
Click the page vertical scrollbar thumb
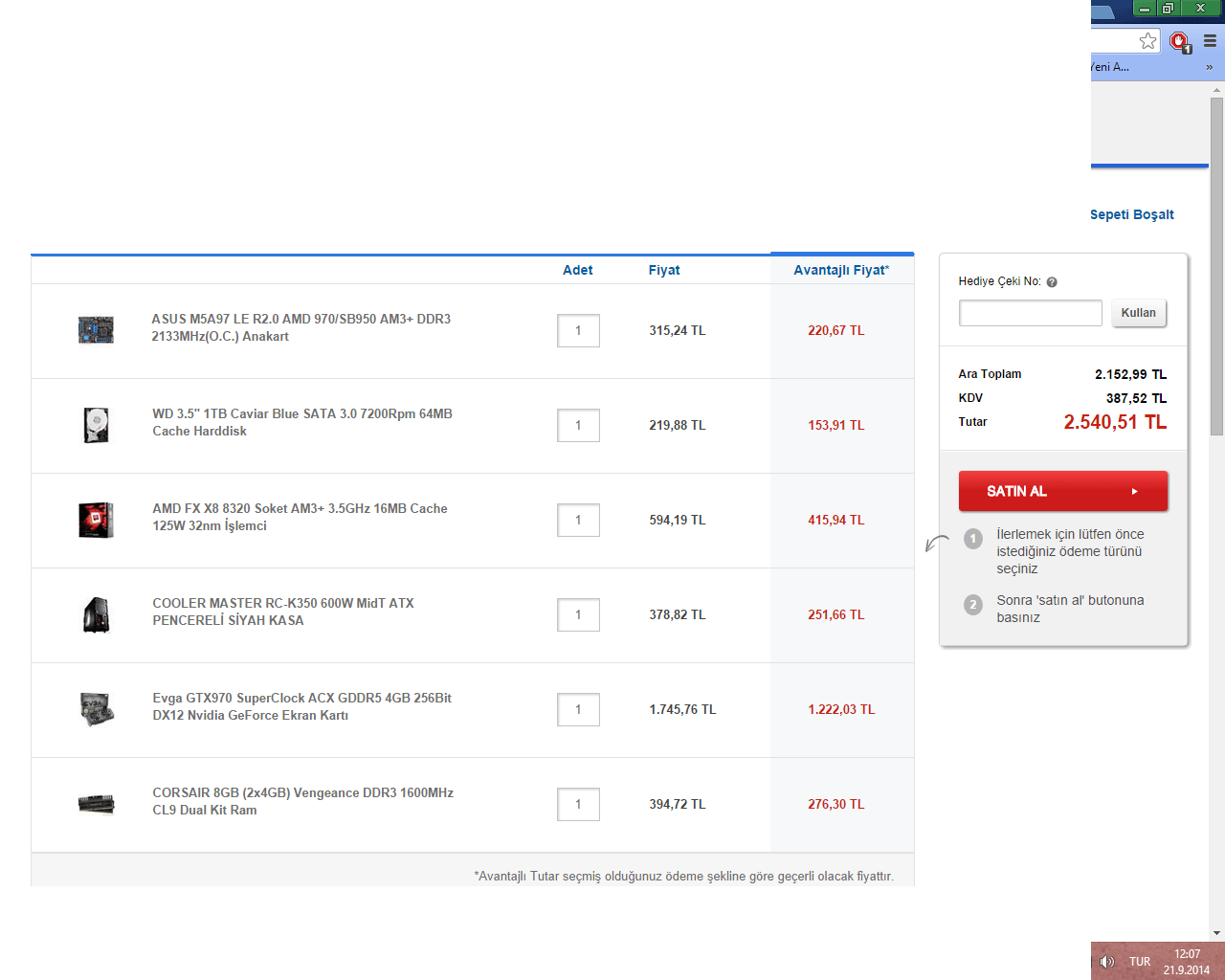click(x=1216, y=266)
